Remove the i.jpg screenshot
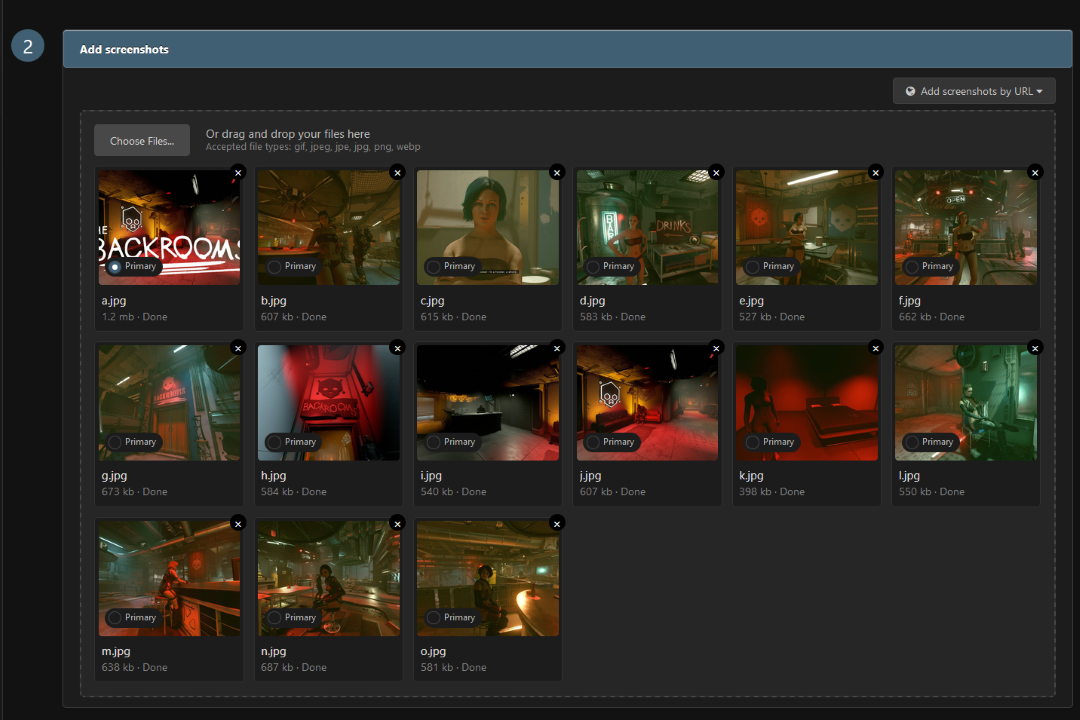Image resolution: width=1080 pixels, height=720 pixels. (557, 348)
